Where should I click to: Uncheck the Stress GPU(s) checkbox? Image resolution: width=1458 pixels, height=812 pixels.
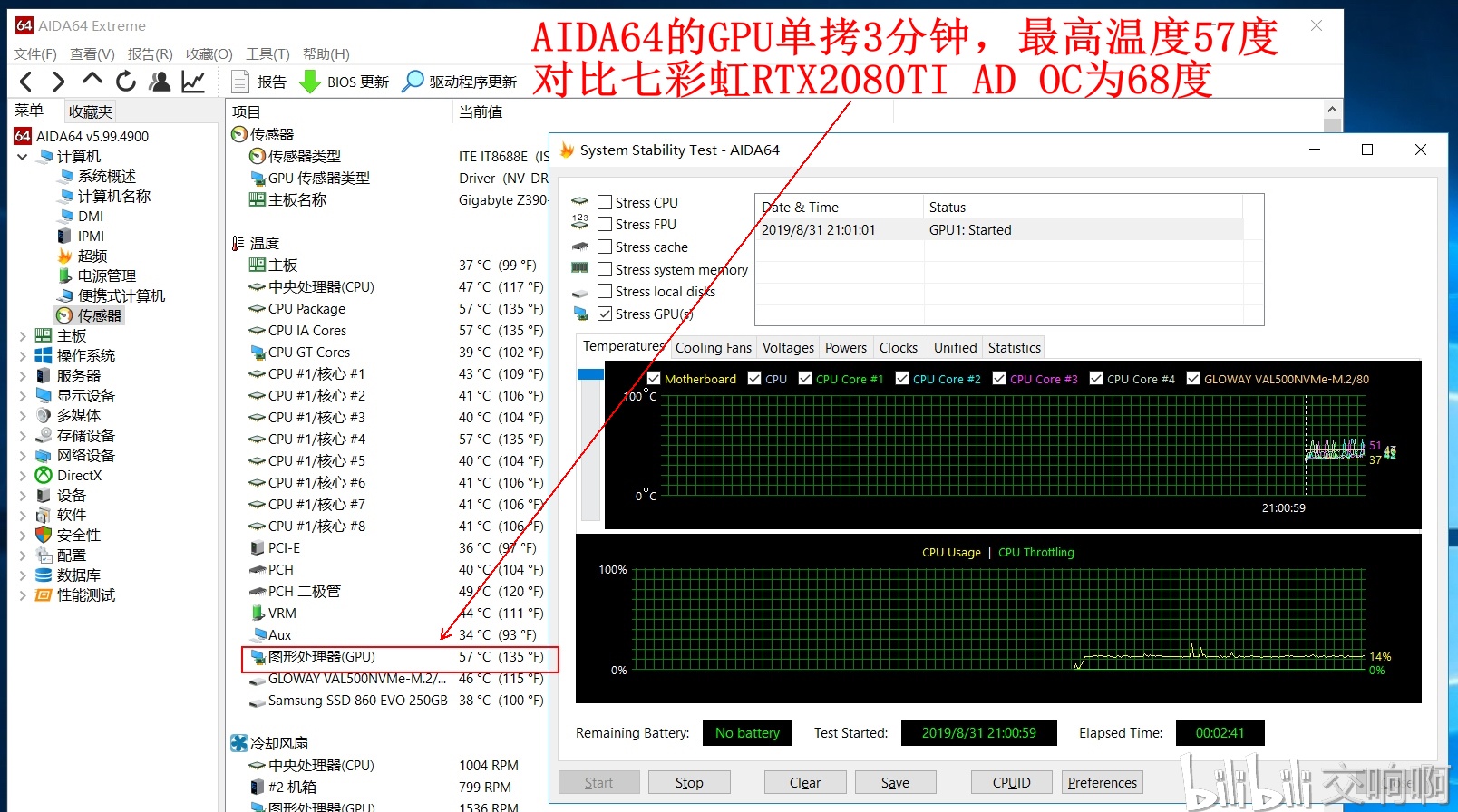[605, 314]
